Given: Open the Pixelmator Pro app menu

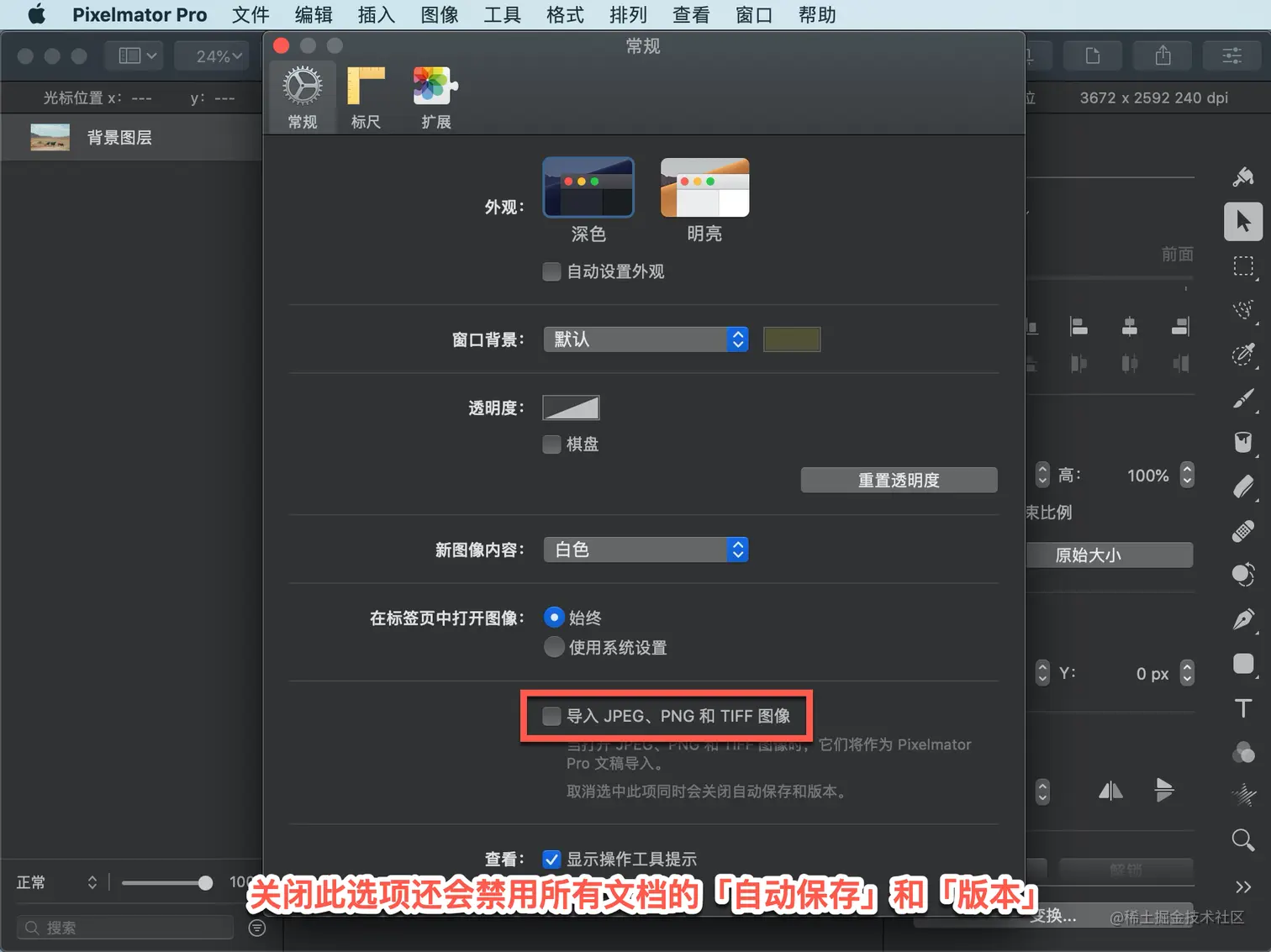Looking at the screenshot, I should [140, 15].
